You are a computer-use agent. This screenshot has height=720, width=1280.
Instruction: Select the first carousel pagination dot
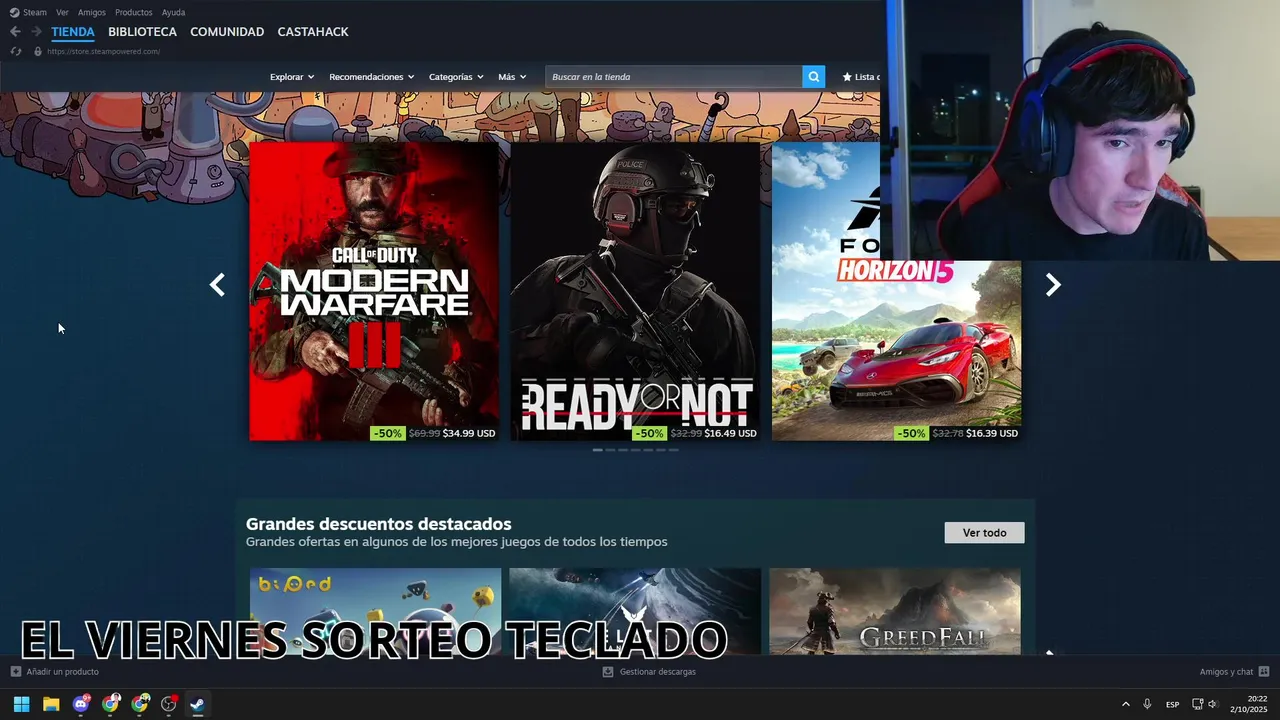[x=598, y=450]
